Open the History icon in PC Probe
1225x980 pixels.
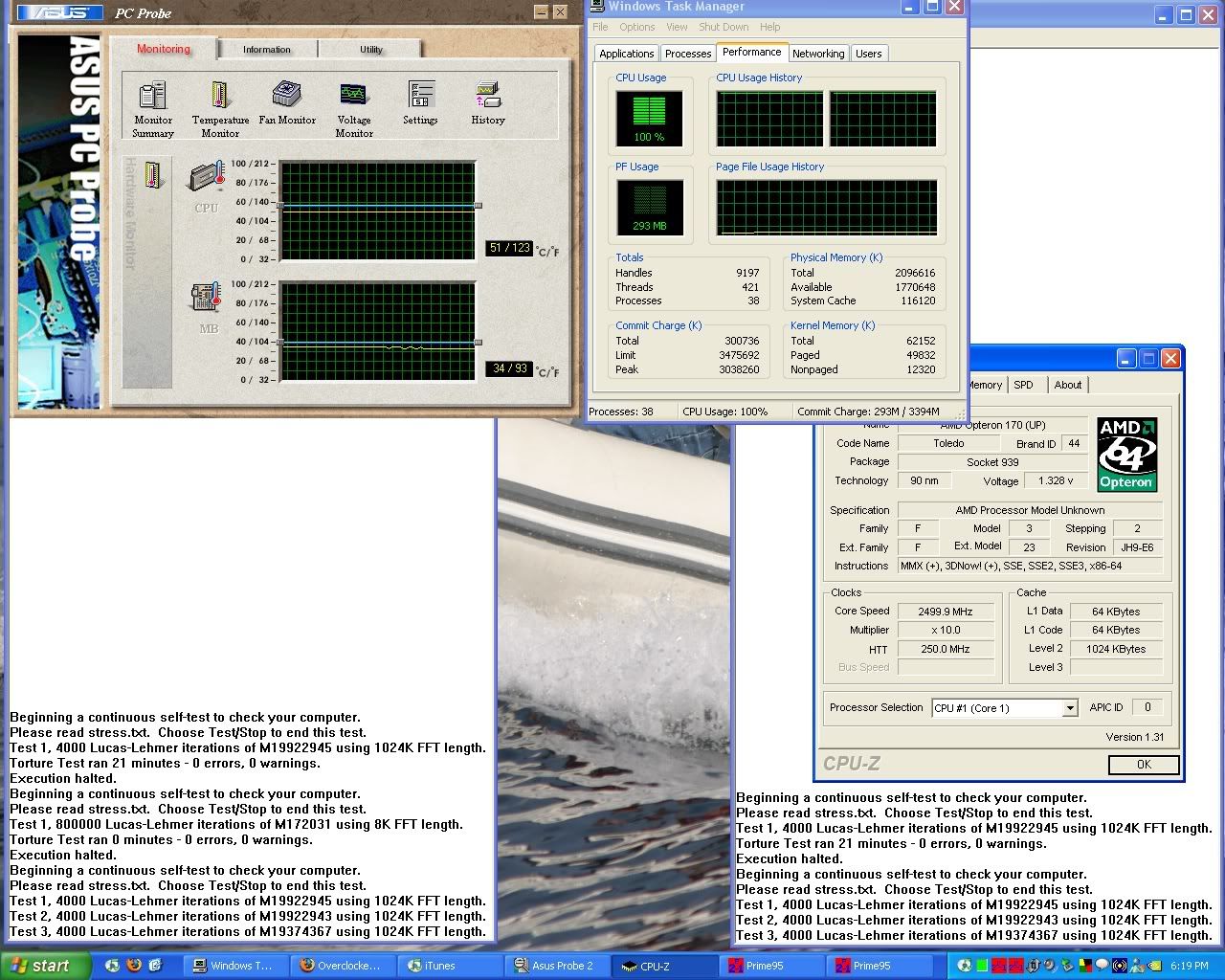pyautogui.click(x=488, y=103)
